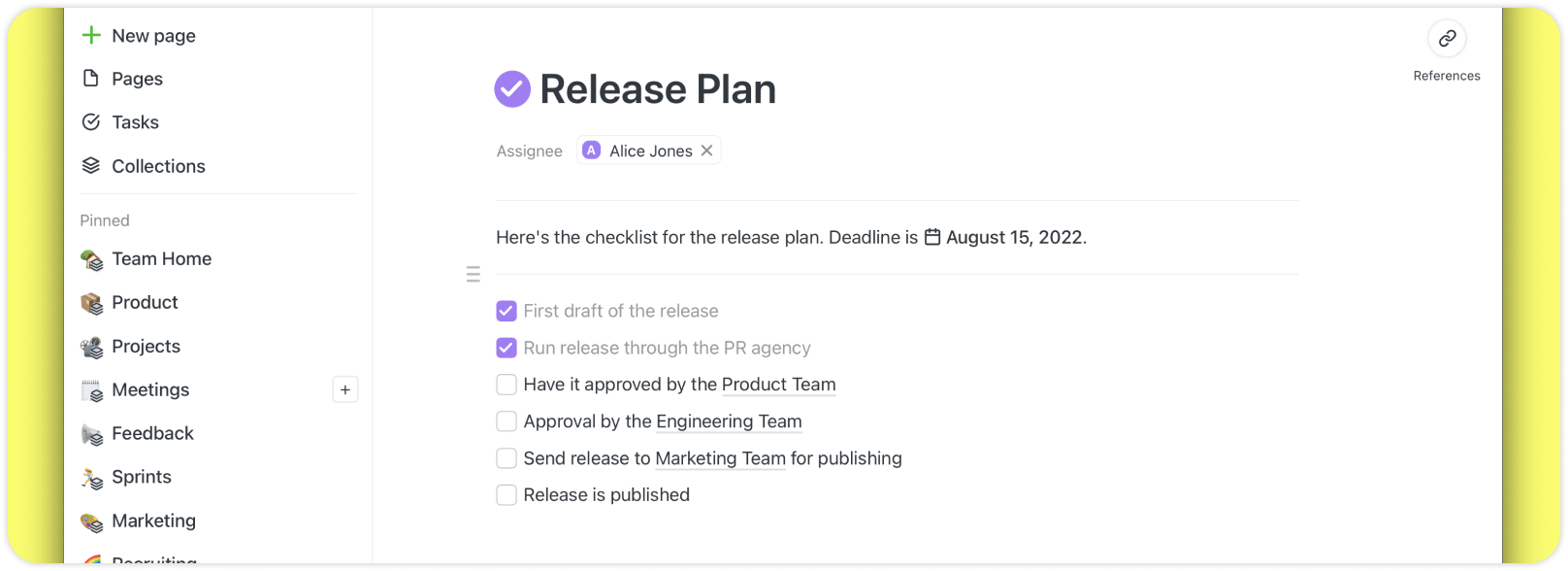Check Approval by the Engineering Team box
Viewport: 1568px width, 571px height.
pos(506,421)
